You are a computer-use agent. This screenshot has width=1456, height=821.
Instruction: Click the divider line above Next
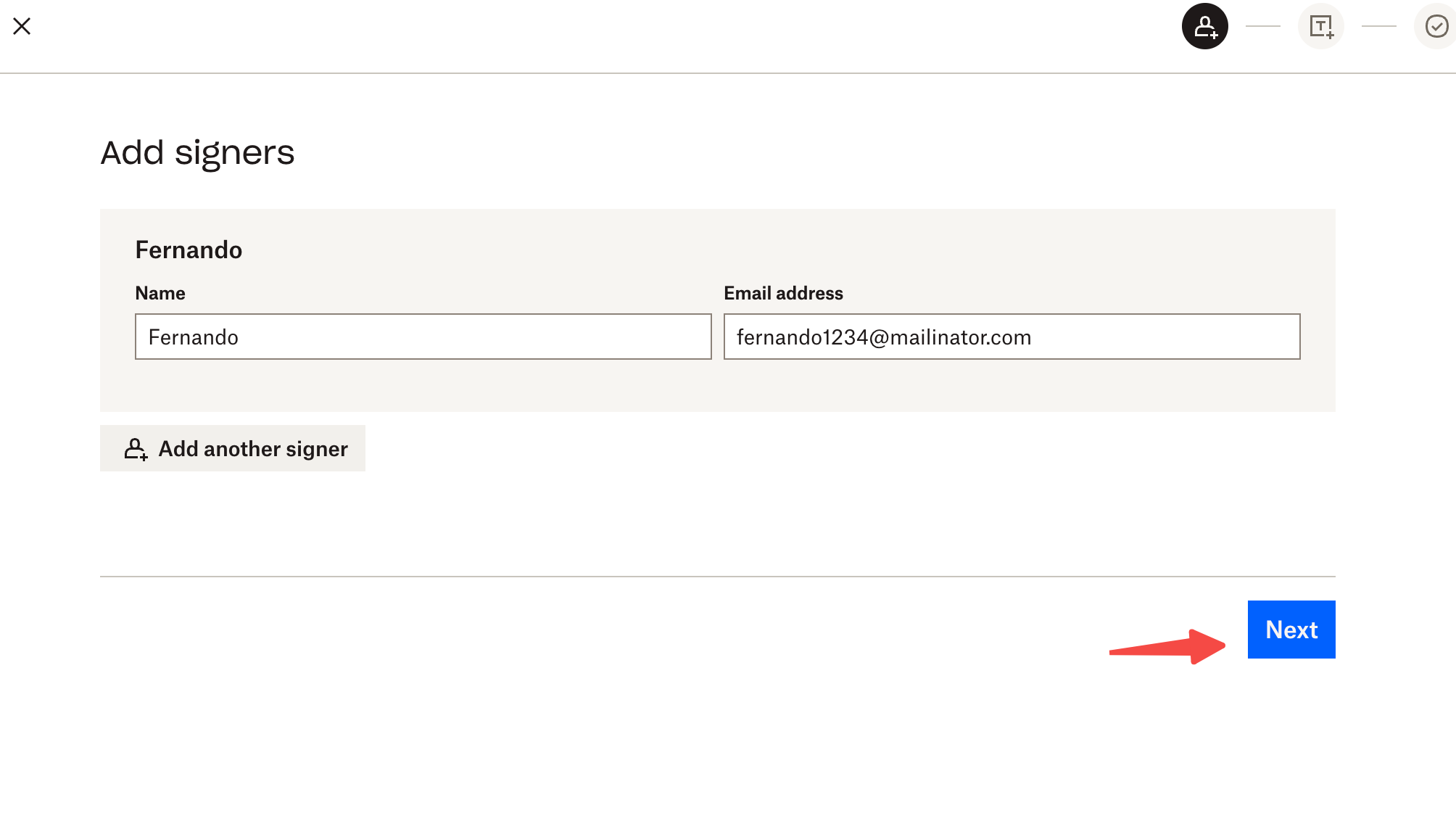(x=717, y=577)
